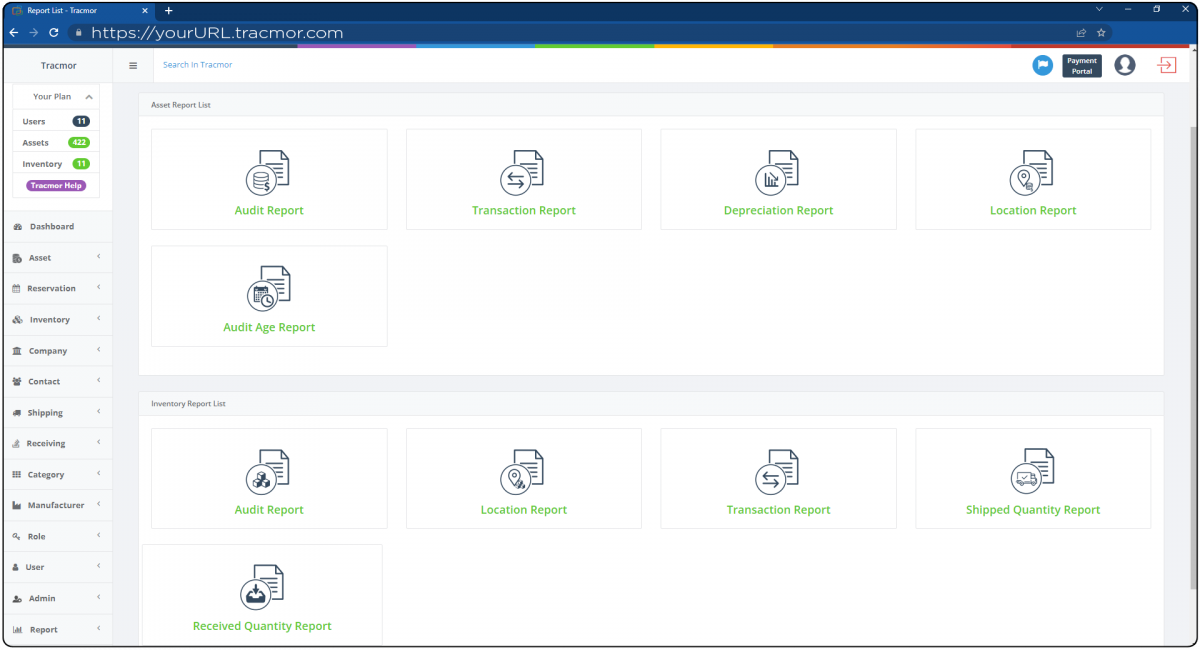Click the Shipping truck sidebar icon
The width and height of the screenshot is (1200, 650).
point(18,413)
